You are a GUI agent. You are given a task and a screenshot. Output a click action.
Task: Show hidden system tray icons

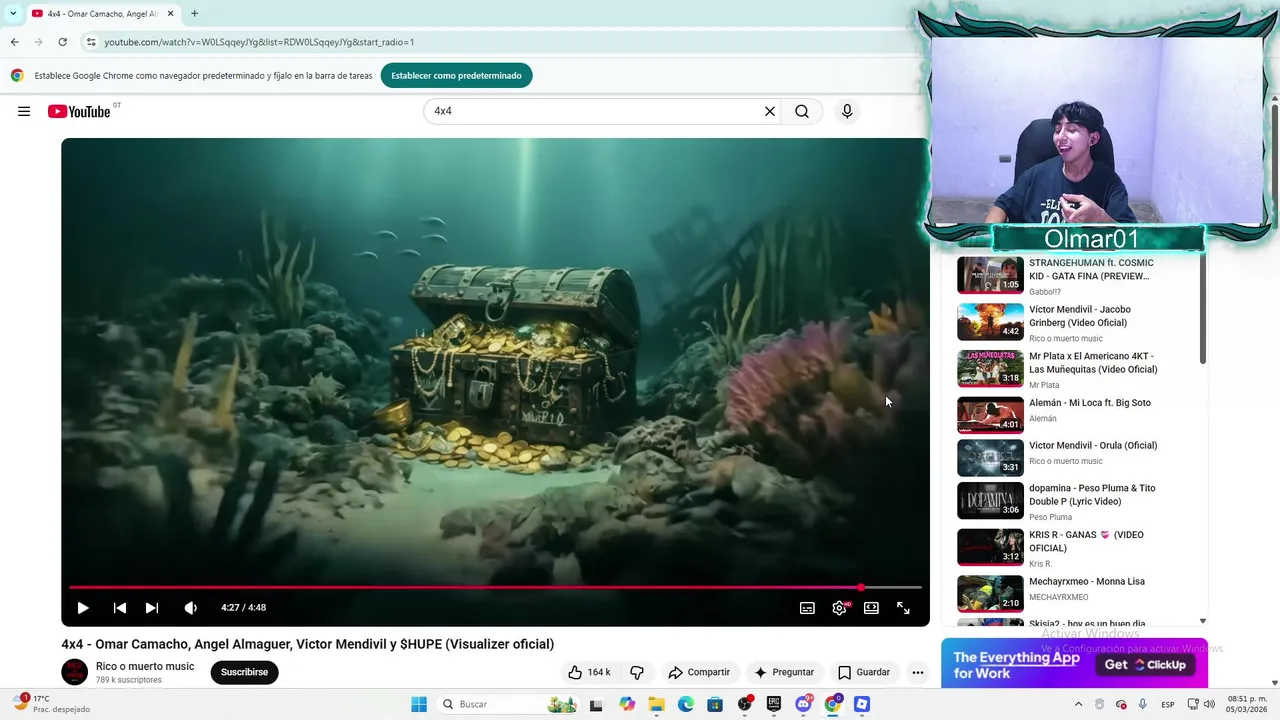point(1078,704)
